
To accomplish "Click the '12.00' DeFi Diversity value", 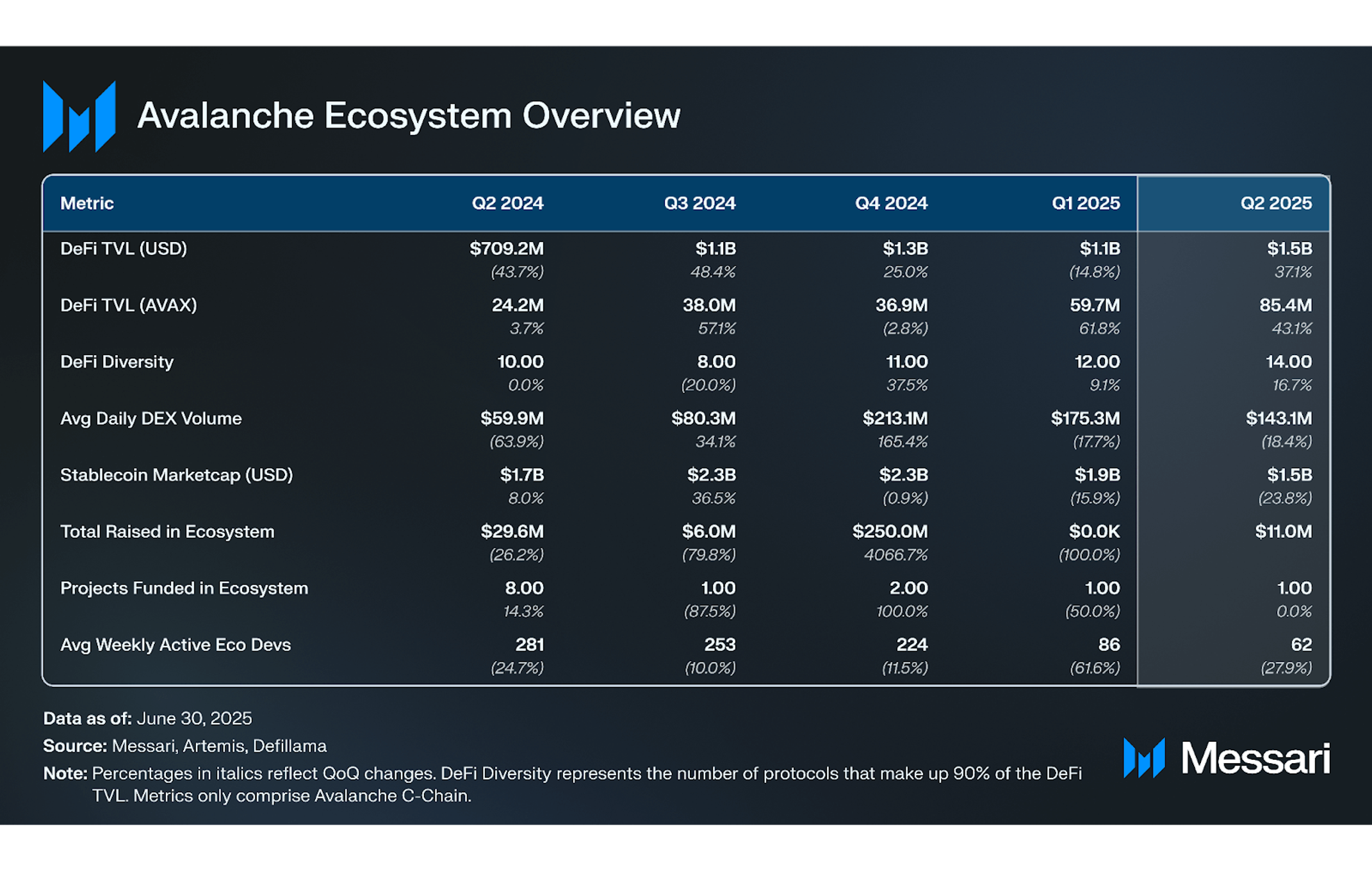I will pyautogui.click(x=1097, y=362).
